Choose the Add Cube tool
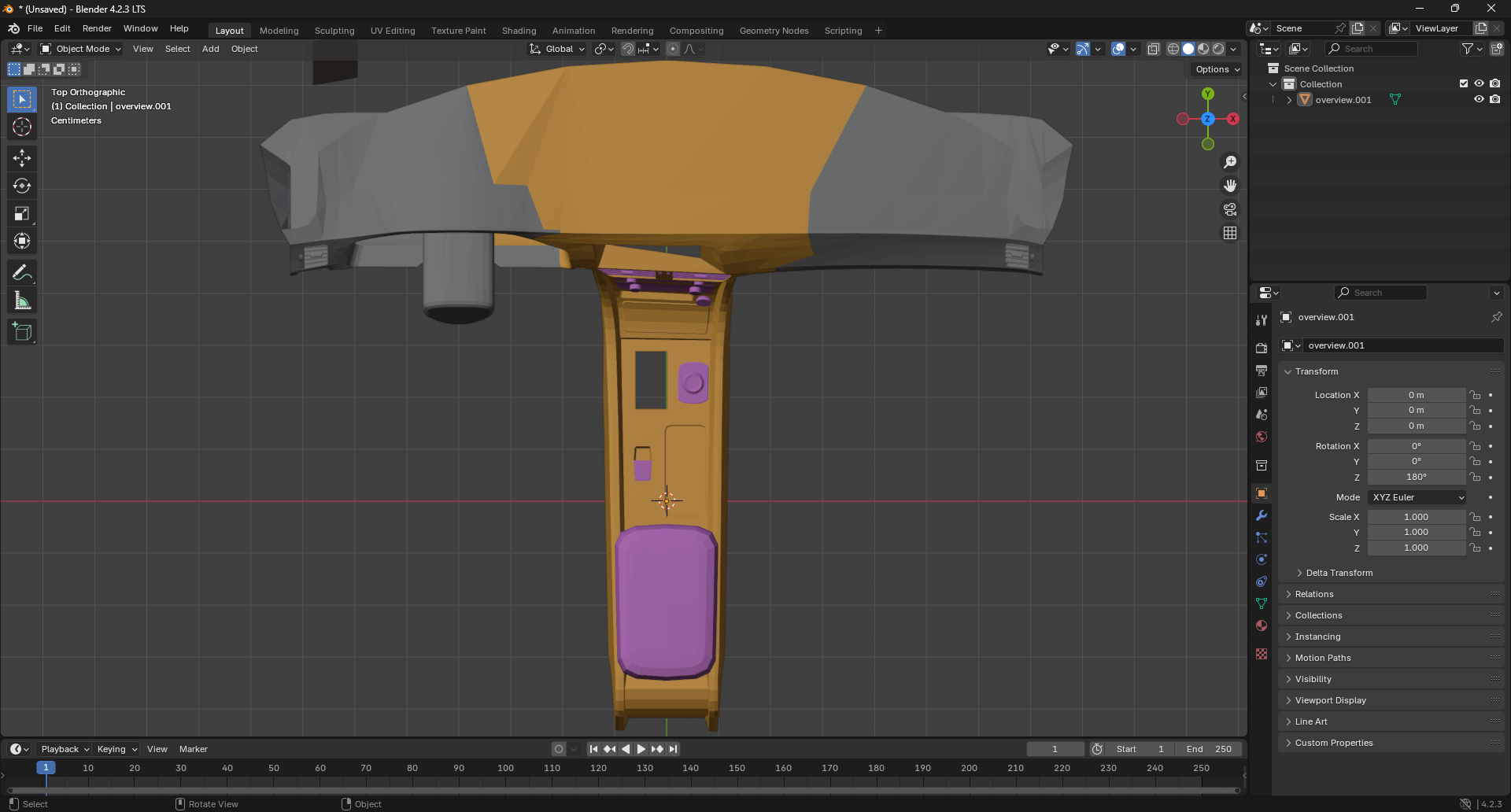The height and width of the screenshot is (812, 1511). pos(22,332)
